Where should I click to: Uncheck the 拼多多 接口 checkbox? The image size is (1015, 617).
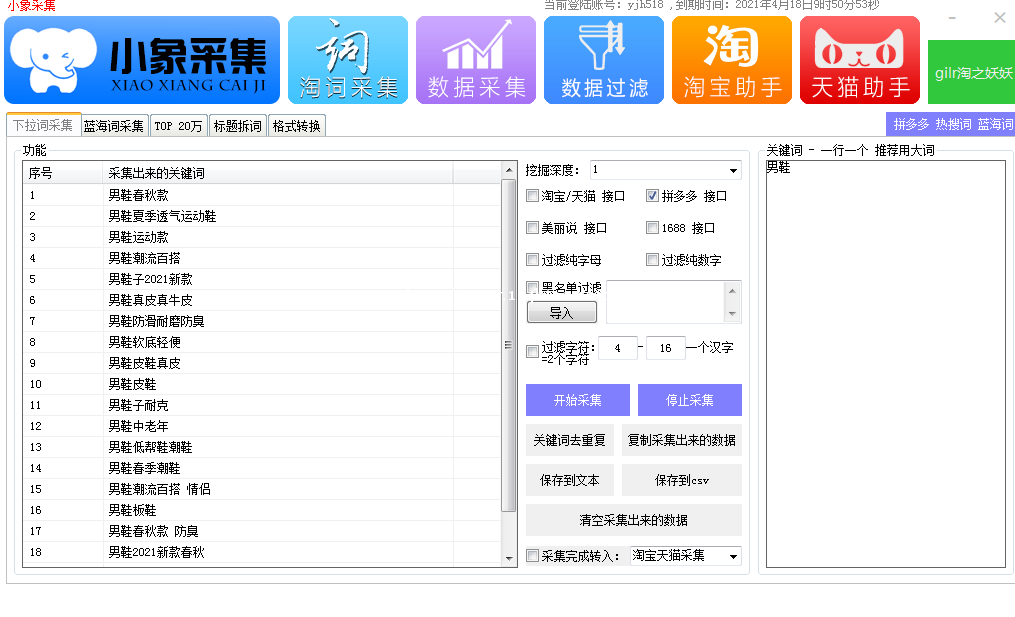652,196
